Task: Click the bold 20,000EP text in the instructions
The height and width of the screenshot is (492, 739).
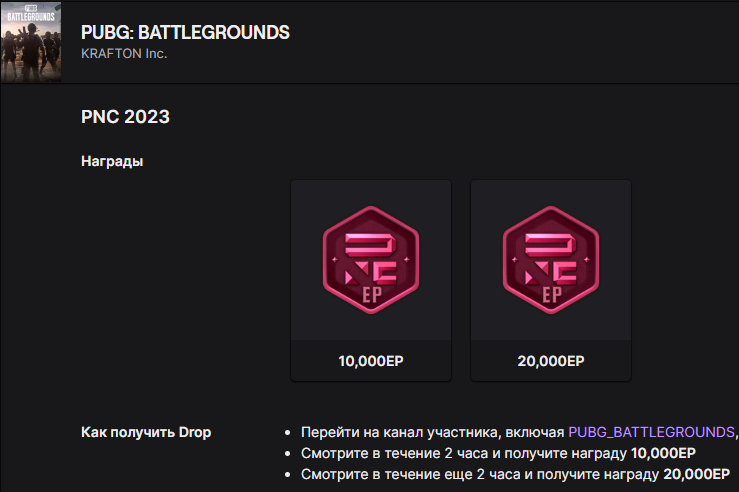Action: [697, 474]
